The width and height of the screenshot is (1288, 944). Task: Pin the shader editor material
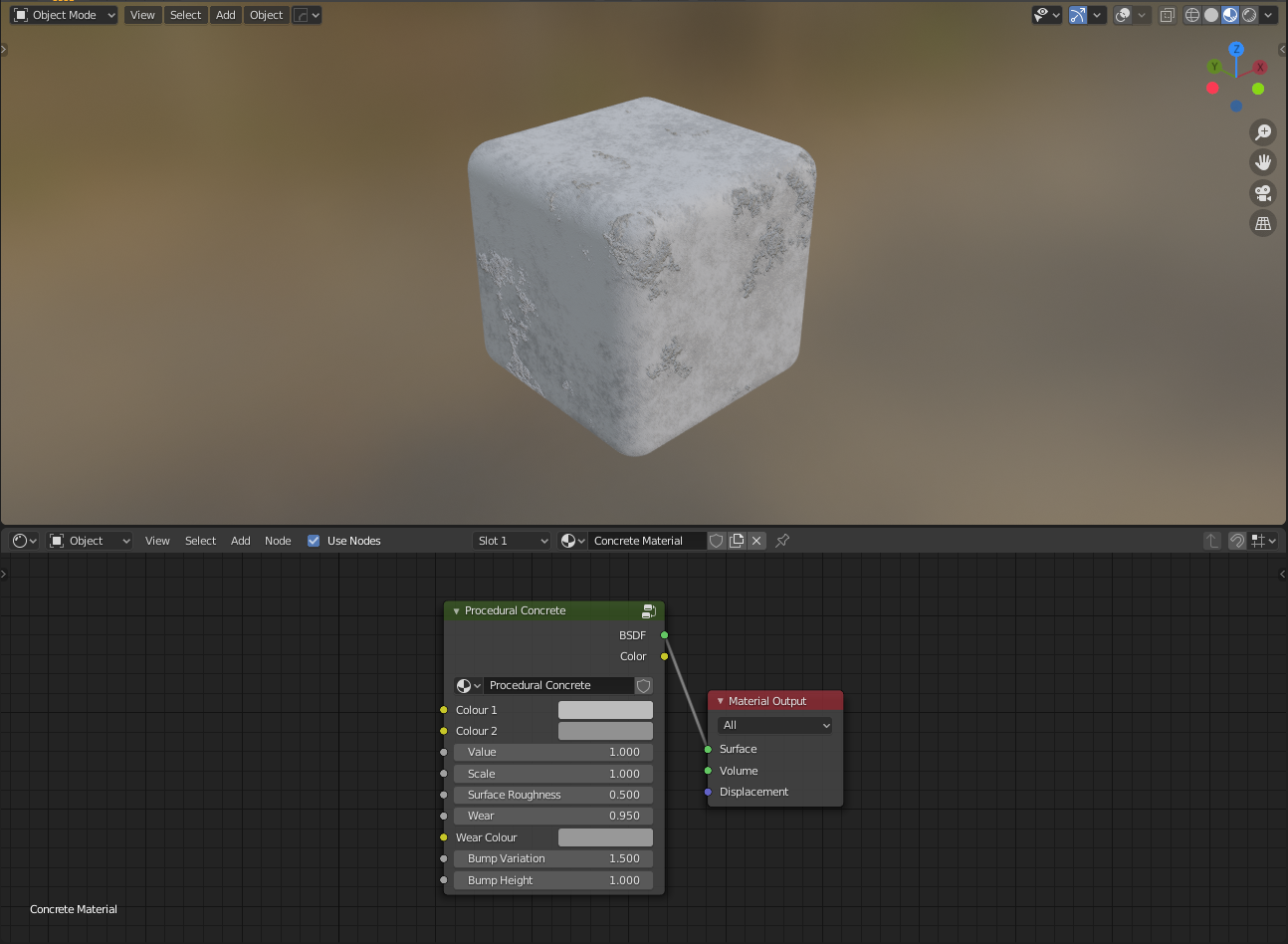(x=781, y=540)
